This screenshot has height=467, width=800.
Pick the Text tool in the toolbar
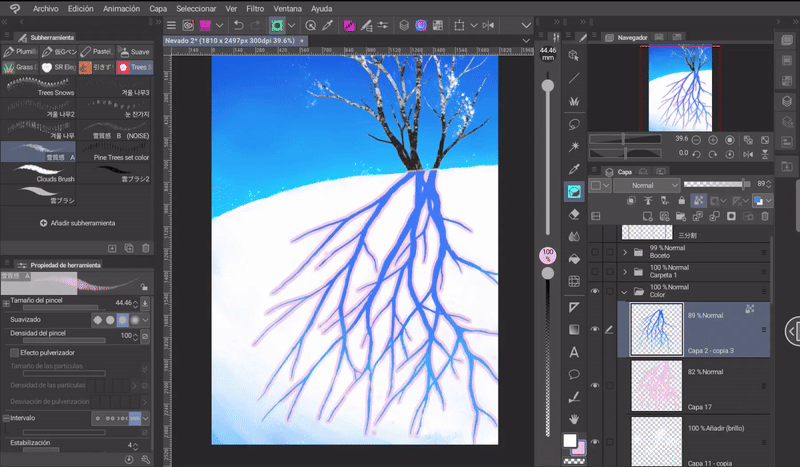tap(574, 351)
